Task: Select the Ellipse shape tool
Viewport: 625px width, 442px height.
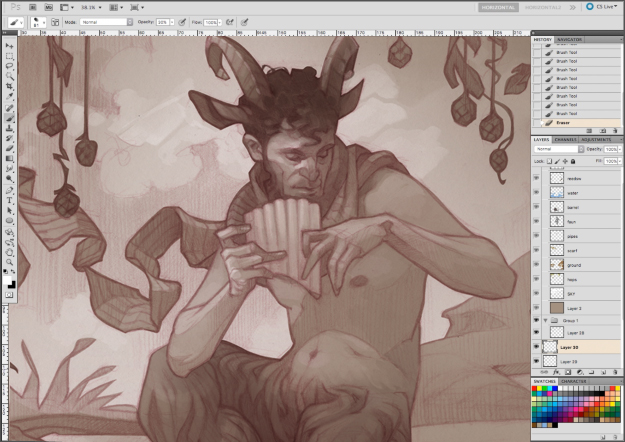Action: pos(9,220)
